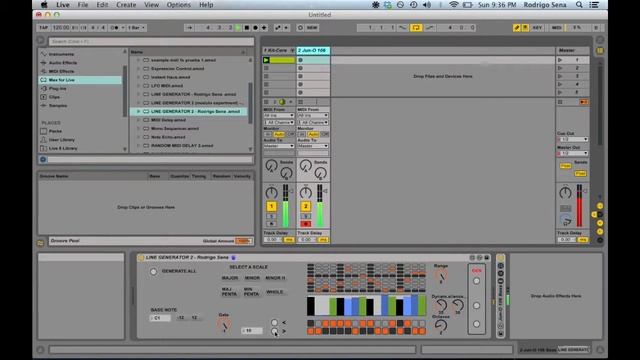The height and width of the screenshot is (360, 640).
Task: Click the radio button next to '>'
Action: pos(274,331)
